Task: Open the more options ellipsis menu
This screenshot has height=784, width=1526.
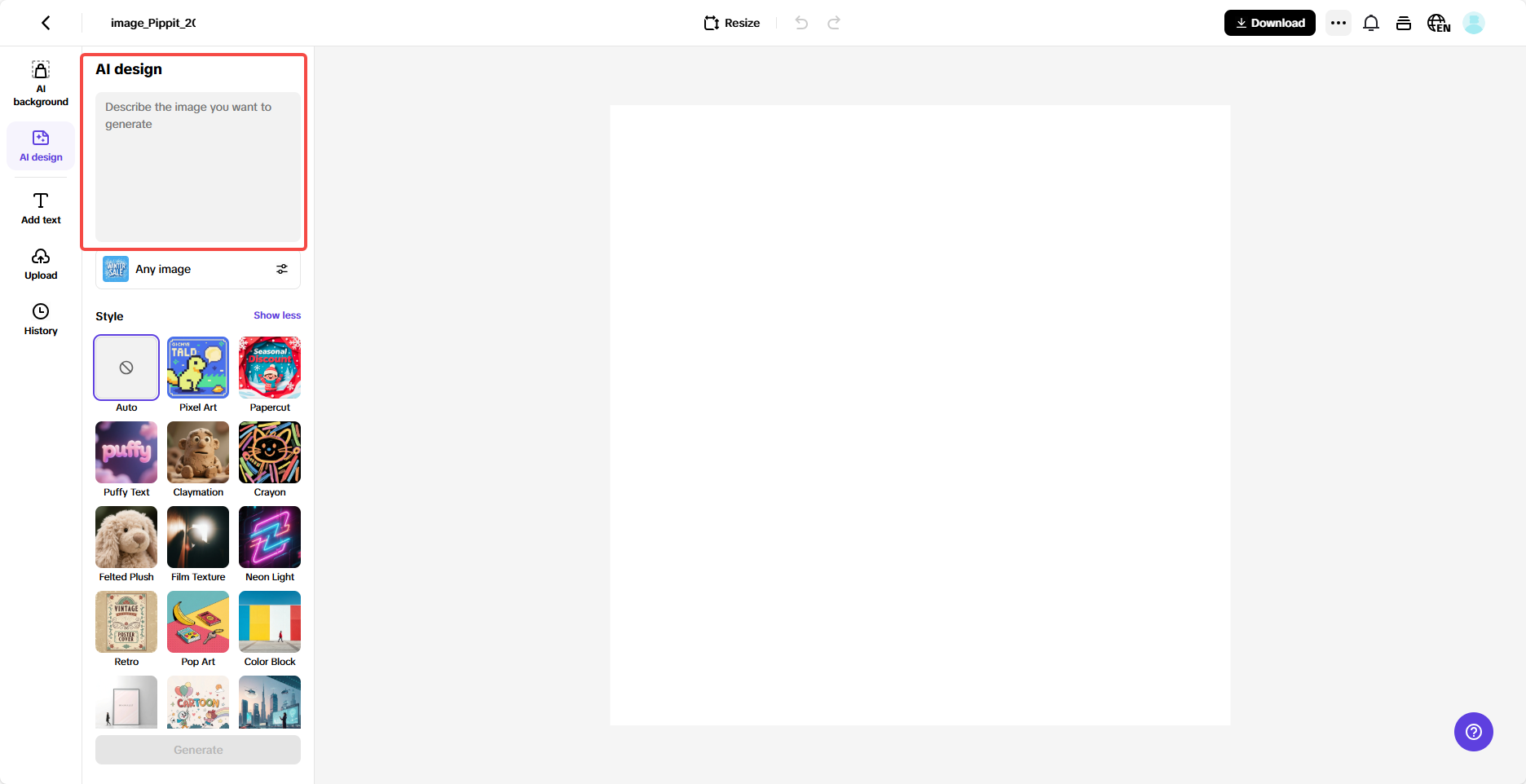Action: click(x=1338, y=23)
